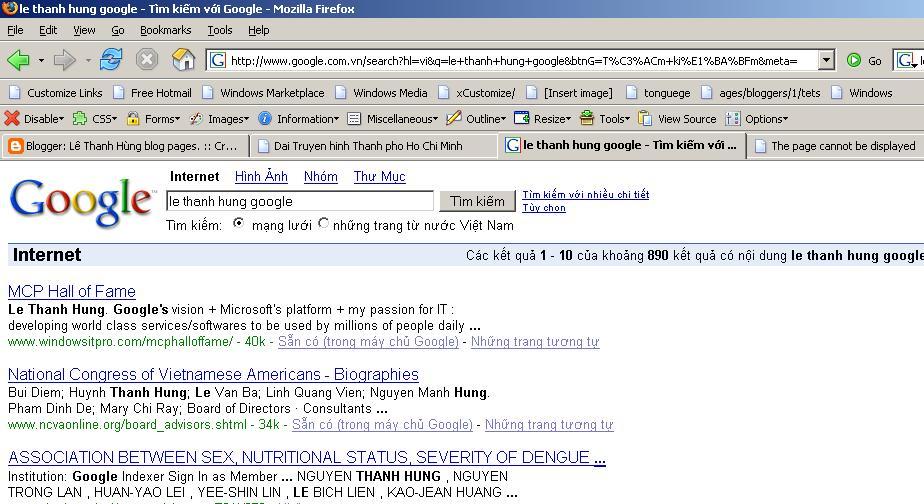The height and width of the screenshot is (504, 924).
Task: Click the Google logo image
Action: pyautogui.click(x=81, y=202)
